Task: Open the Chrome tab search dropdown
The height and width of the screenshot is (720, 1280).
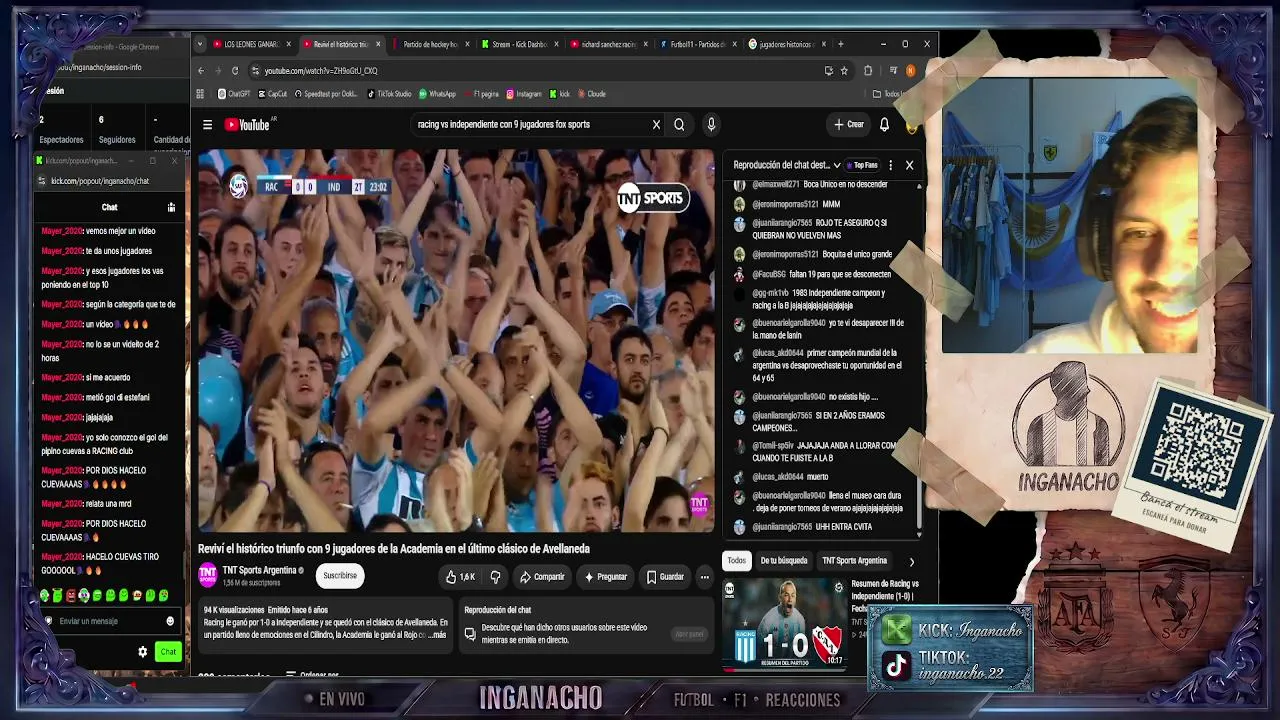Action: coord(200,44)
